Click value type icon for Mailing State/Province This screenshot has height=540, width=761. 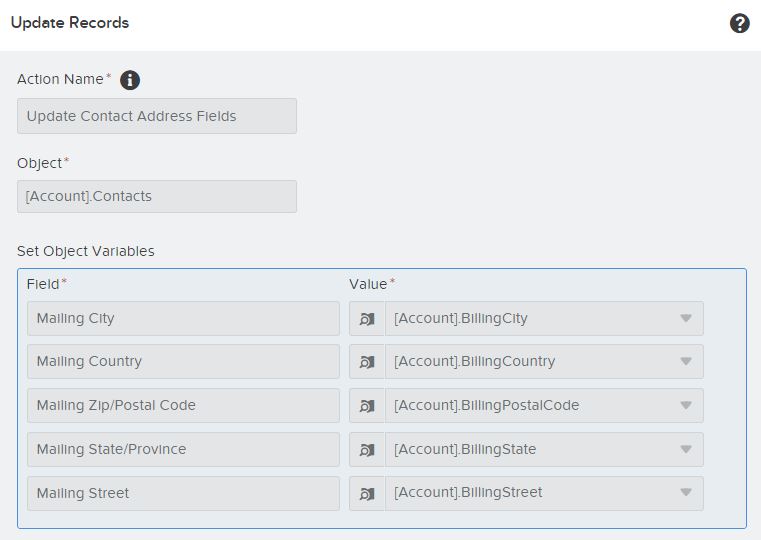[x=367, y=450]
